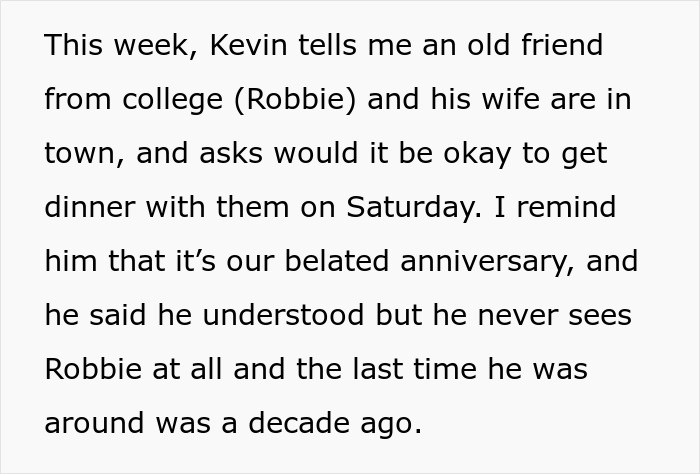Click the word "decade" in last line
The width and height of the screenshot is (700, 474).
pos(299,422)
